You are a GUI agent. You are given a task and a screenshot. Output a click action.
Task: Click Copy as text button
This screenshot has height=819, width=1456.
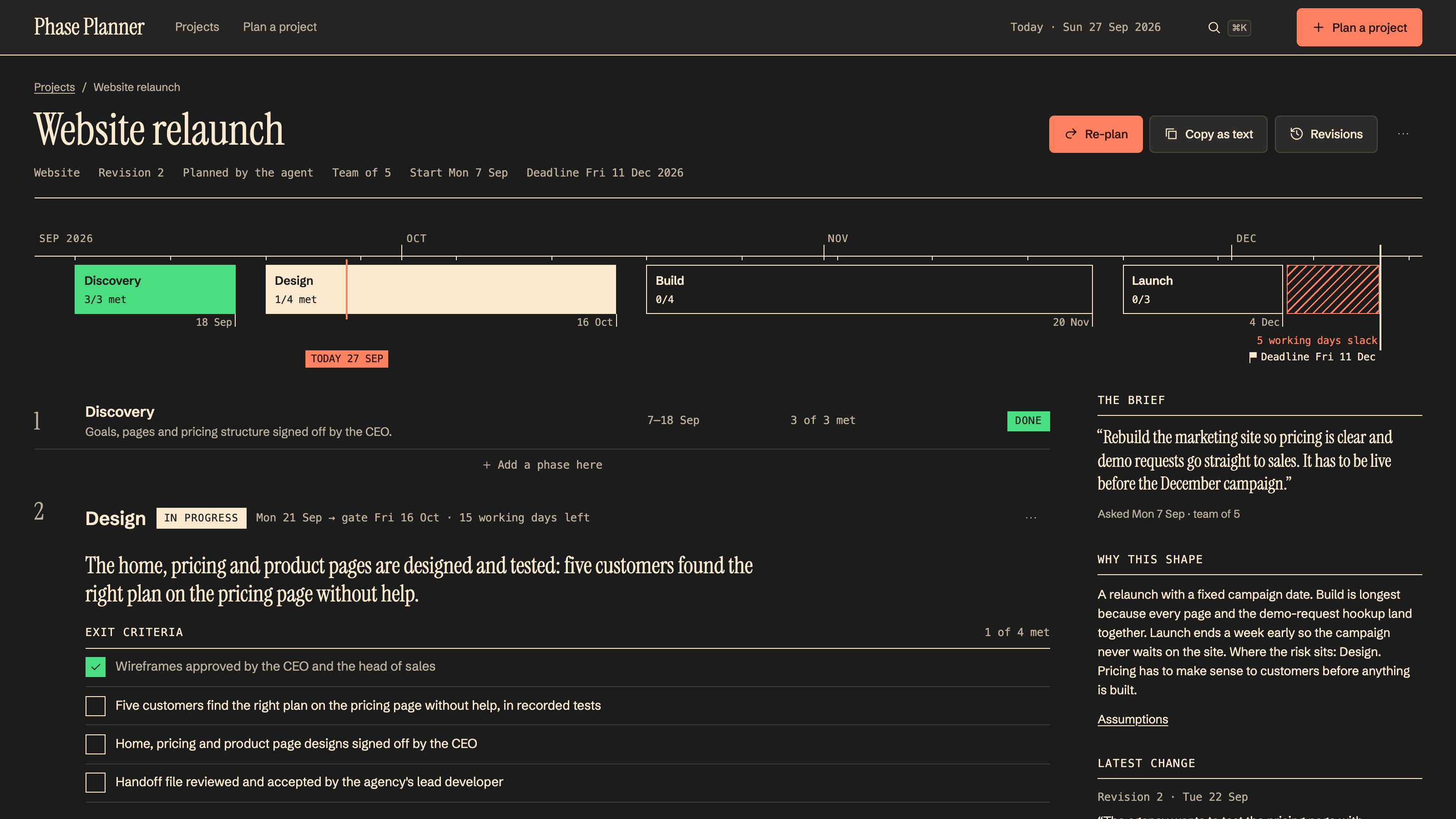[1208, 134]
